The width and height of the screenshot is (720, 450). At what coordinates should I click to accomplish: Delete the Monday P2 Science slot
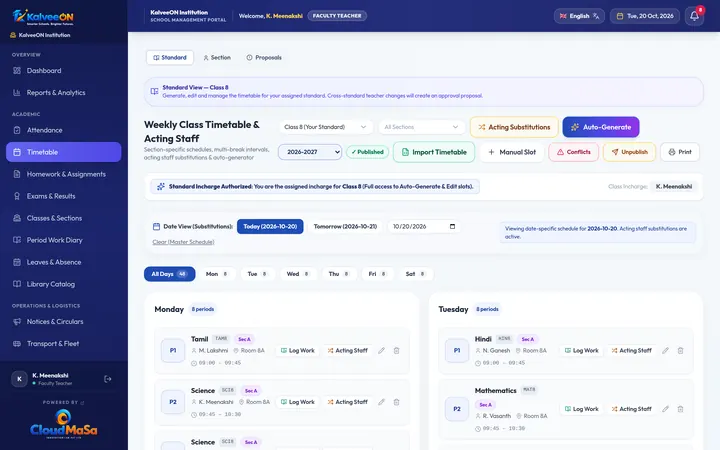pos(396,402)
